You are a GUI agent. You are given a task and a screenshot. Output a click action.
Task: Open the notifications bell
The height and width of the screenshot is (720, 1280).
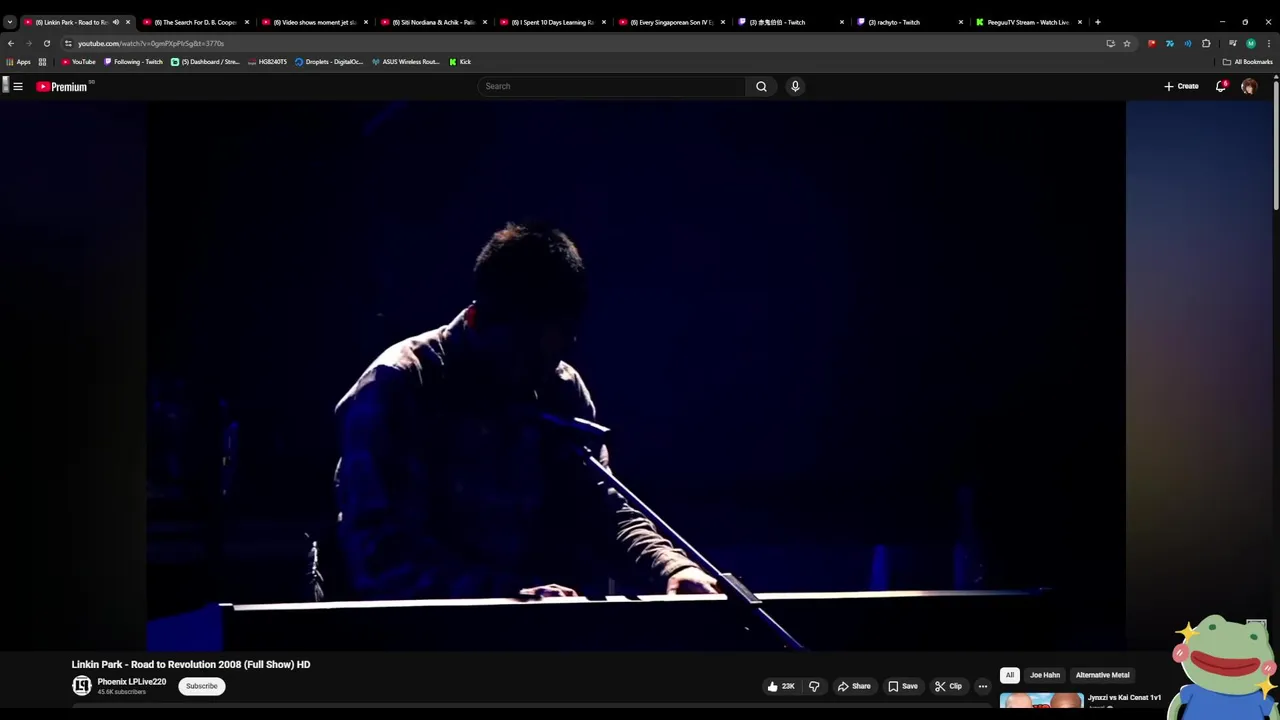1220,86
